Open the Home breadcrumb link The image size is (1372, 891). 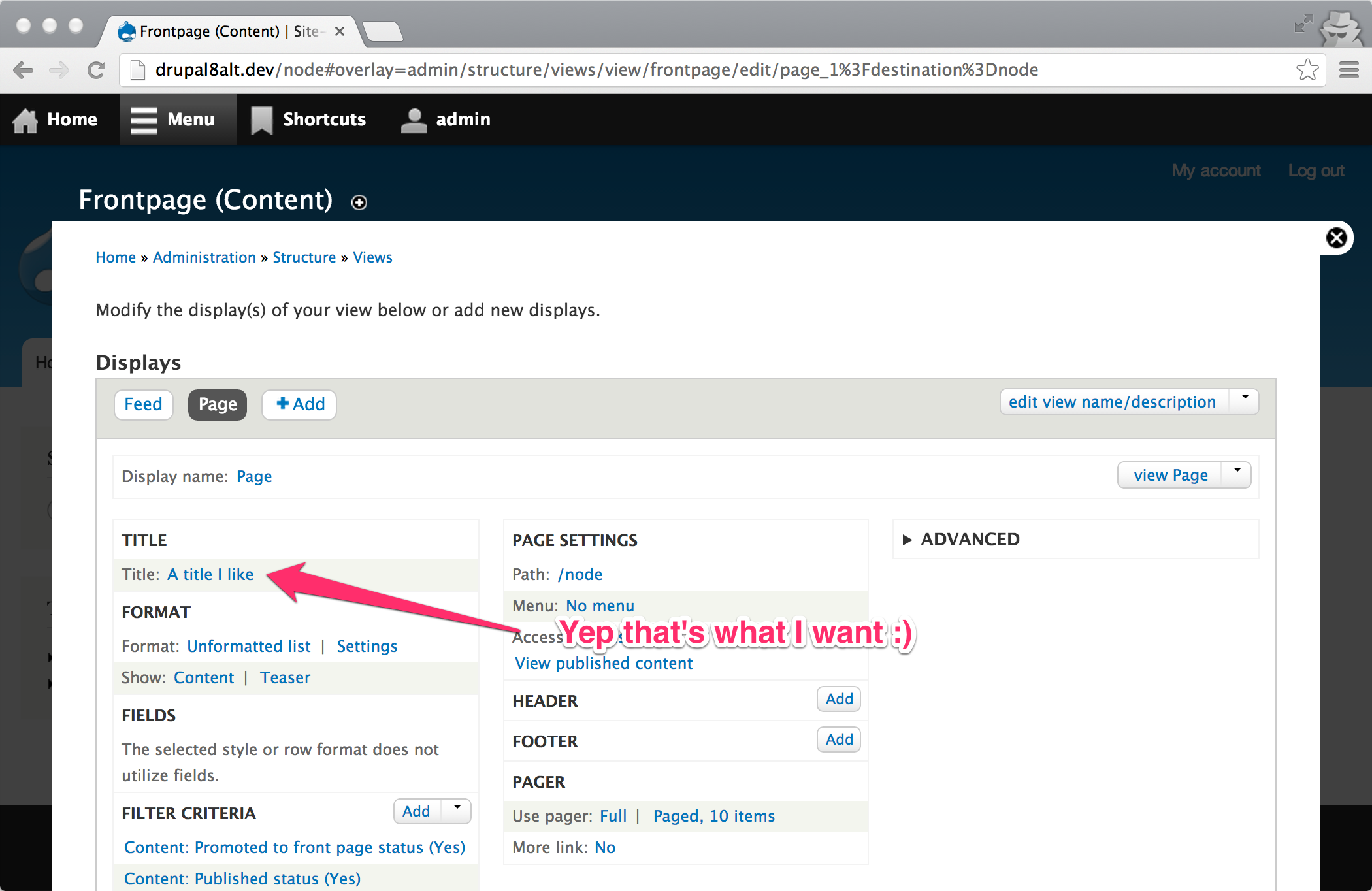(116, 257)
